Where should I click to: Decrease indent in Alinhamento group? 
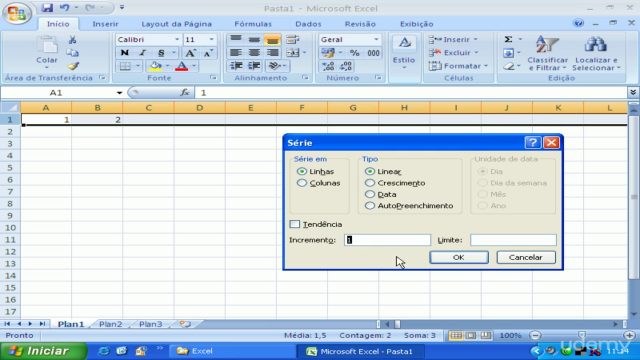pyautogui.click(x=236, y=66)
